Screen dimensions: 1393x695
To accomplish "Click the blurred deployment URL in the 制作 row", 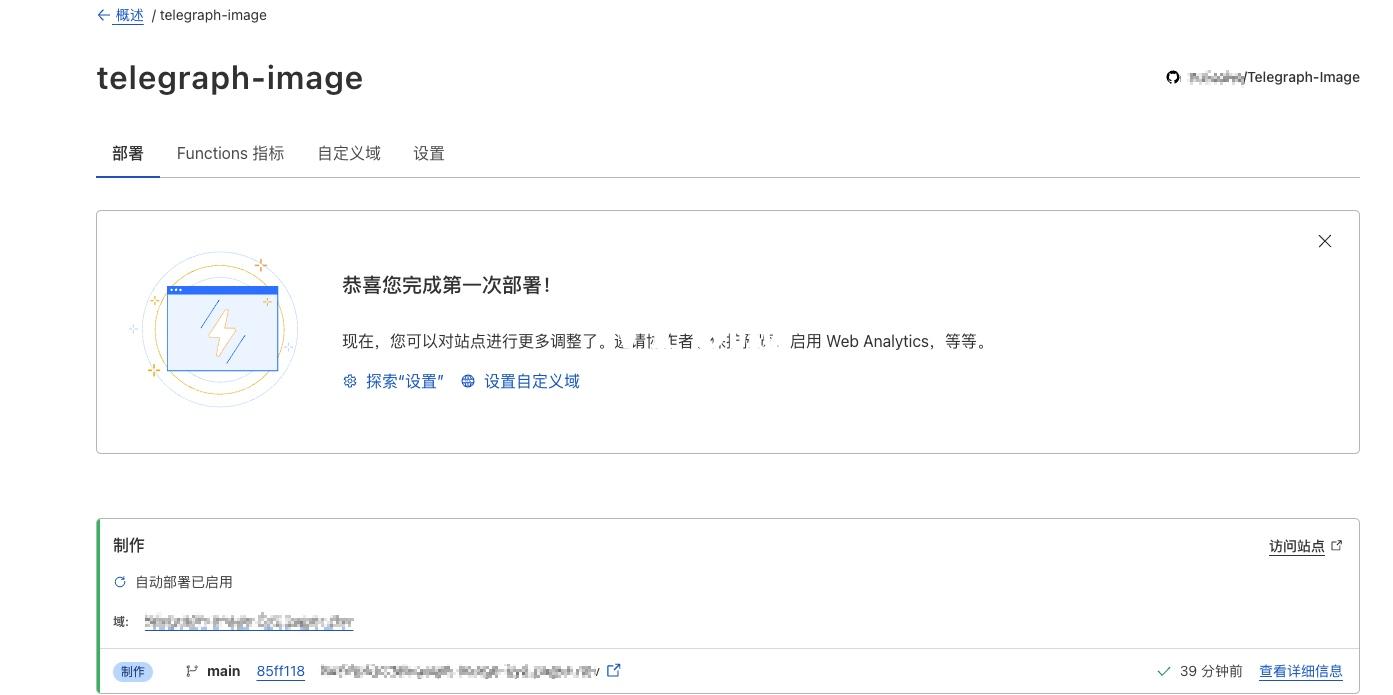I will click(460, 671).
